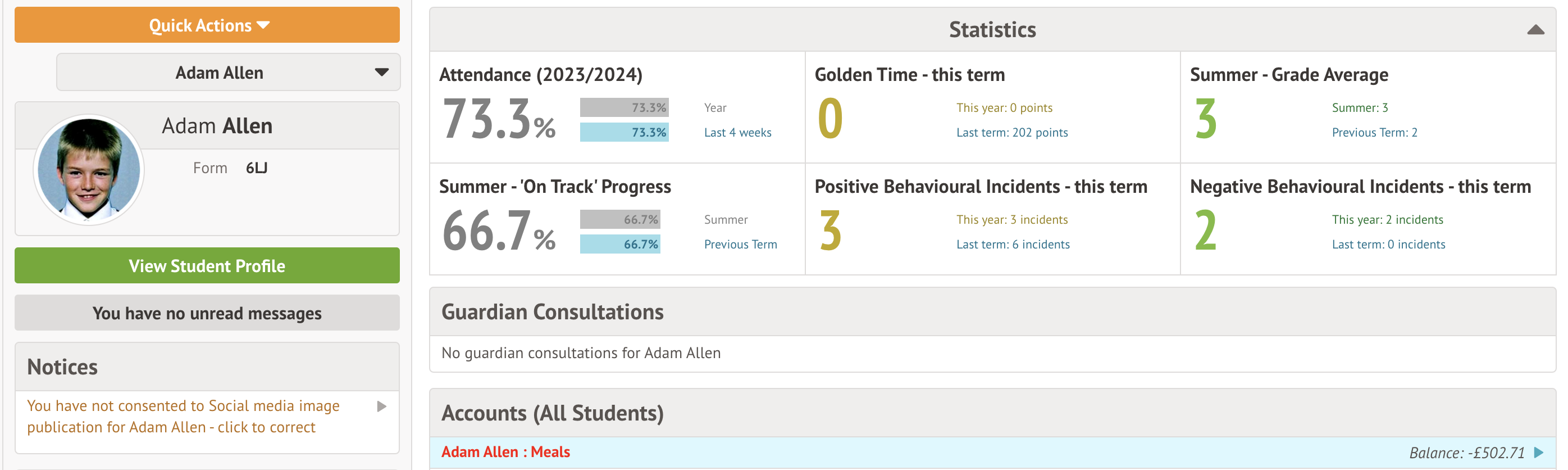Click Adam Allen's profile photo
Viewport: 1568px width, 470px height.
click(x=89, y=169)
